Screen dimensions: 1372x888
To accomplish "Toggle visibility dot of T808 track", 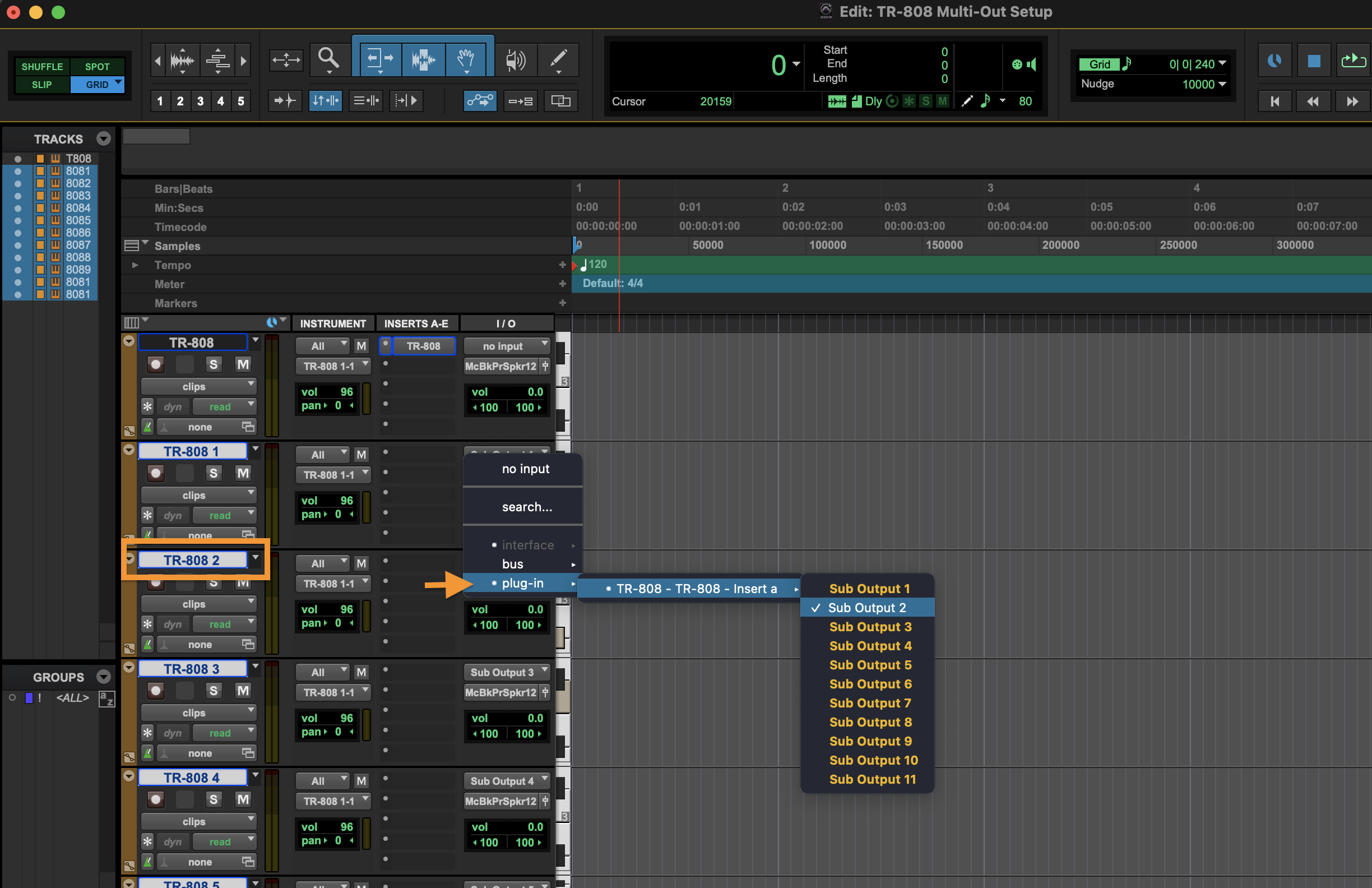I will click(x=18, y=159).
